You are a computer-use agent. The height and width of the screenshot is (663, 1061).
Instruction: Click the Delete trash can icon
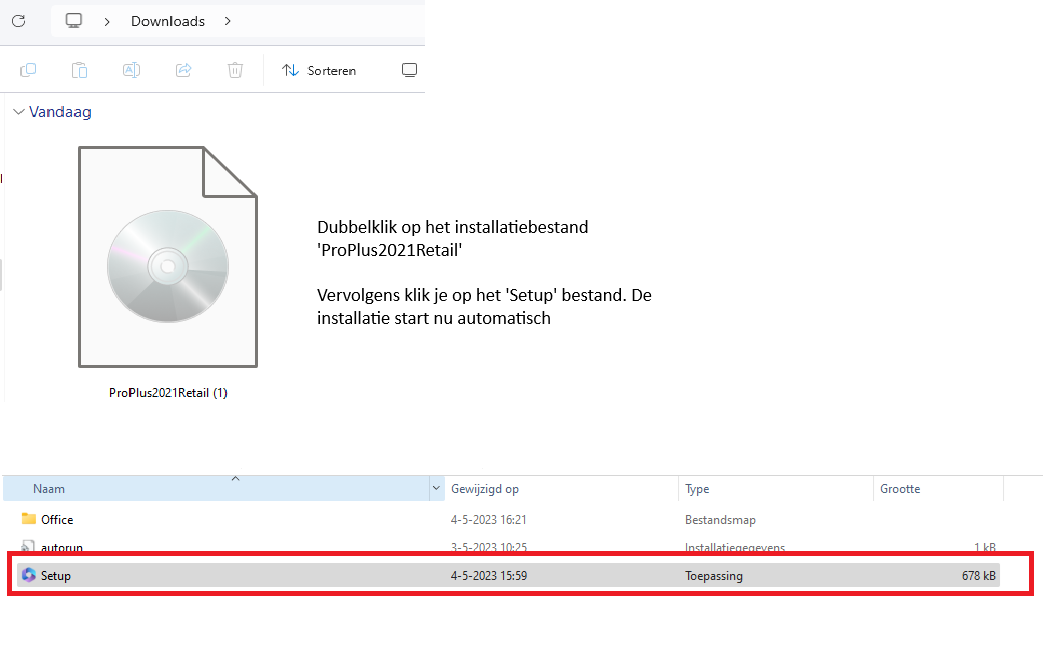pos(235,70)
